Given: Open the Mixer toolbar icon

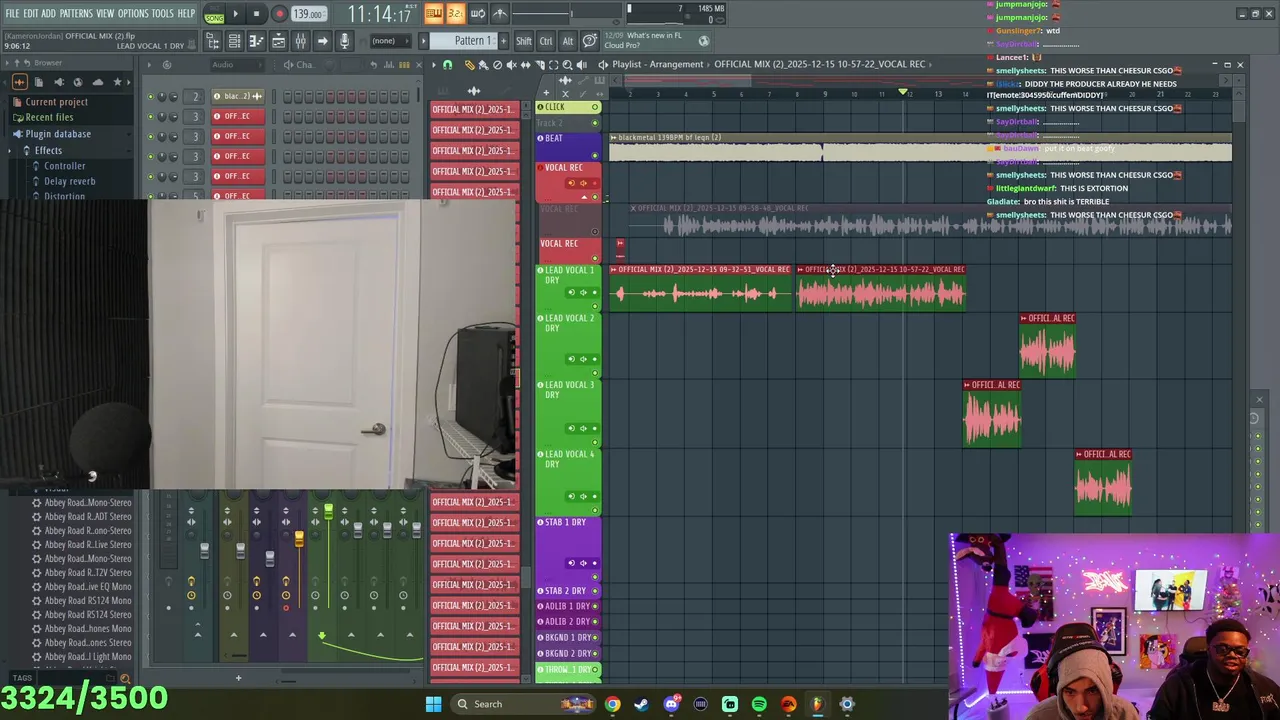Looking at the screenshot, I should coord(300,41).
